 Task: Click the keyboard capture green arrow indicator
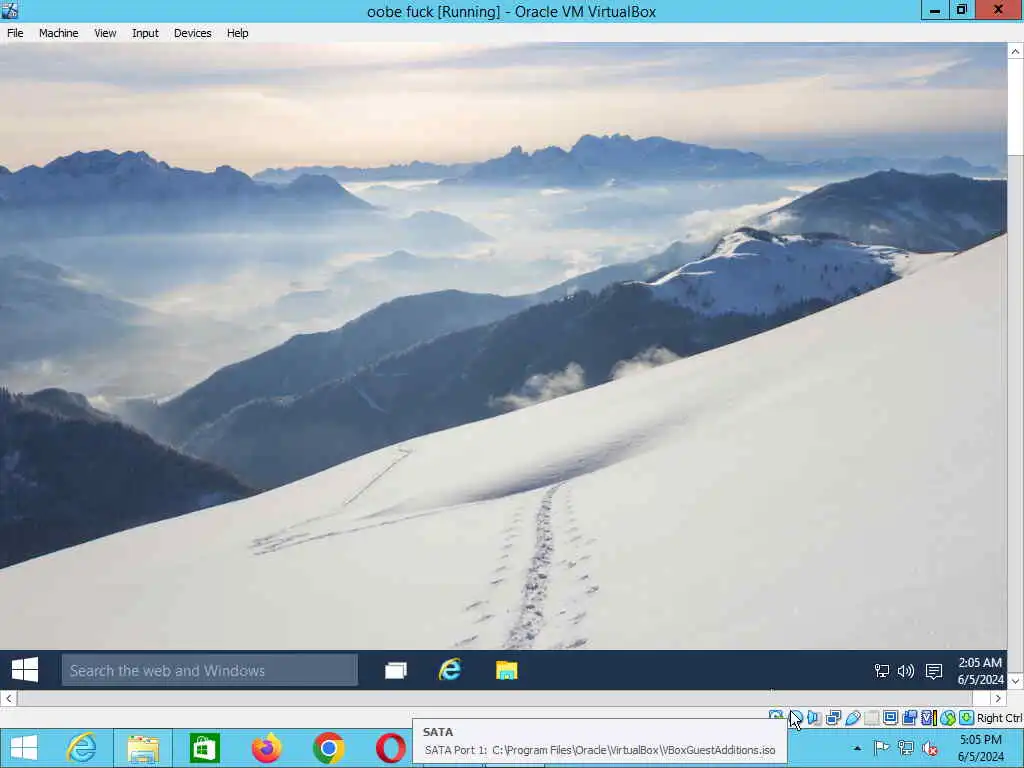967,718
